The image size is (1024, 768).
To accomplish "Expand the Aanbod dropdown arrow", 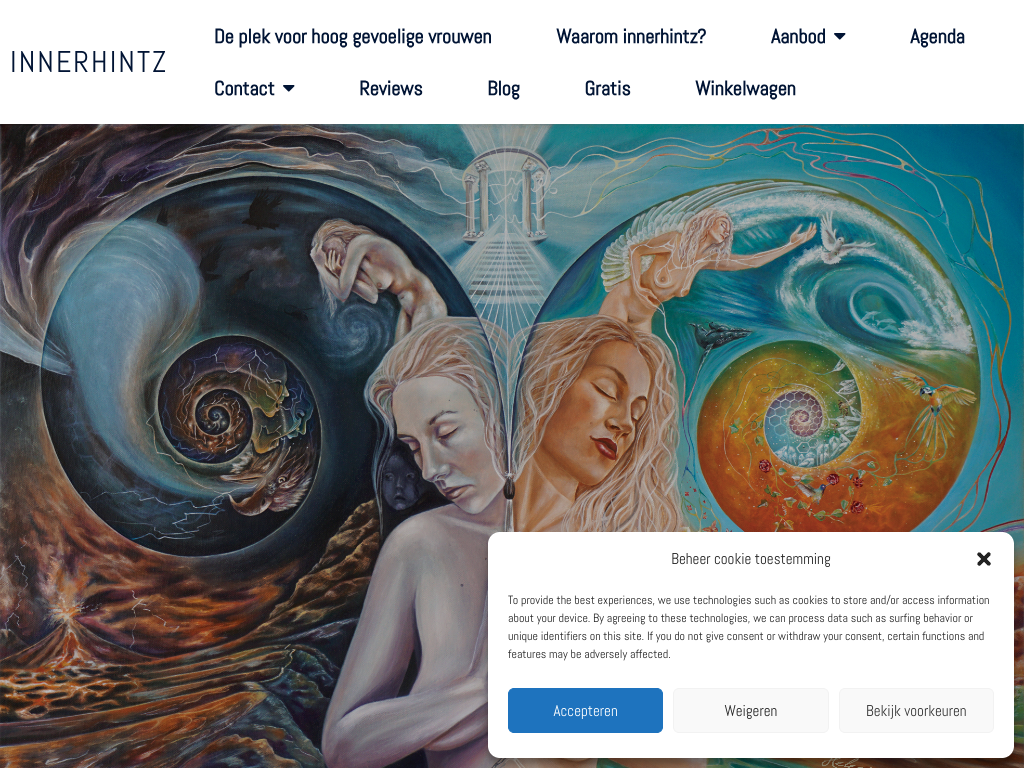I will (x=840, y=37).
